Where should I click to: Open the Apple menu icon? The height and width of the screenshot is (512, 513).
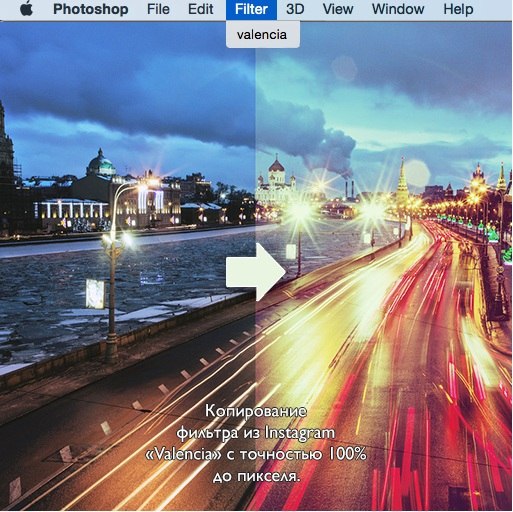point(27,9)
